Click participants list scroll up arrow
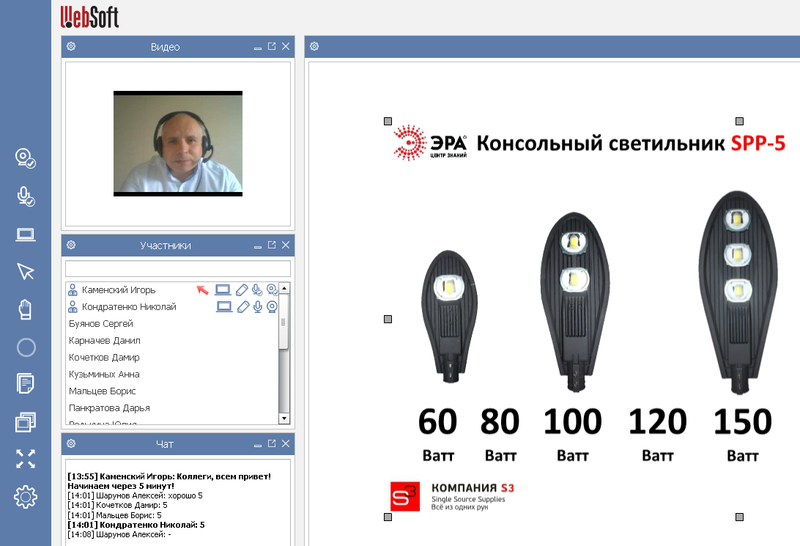 click(x=284, y=288)
